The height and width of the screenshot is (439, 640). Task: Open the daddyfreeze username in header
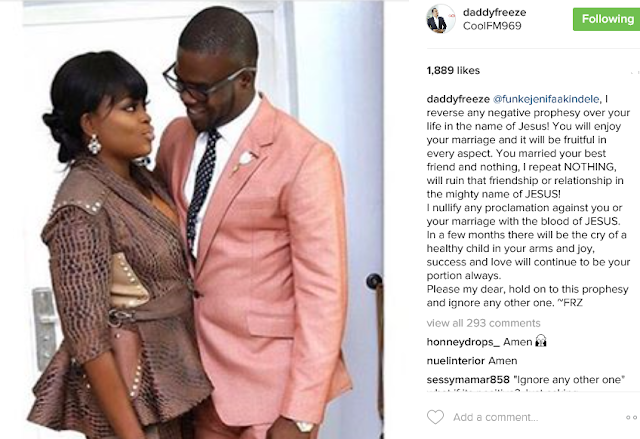(494, 13)
